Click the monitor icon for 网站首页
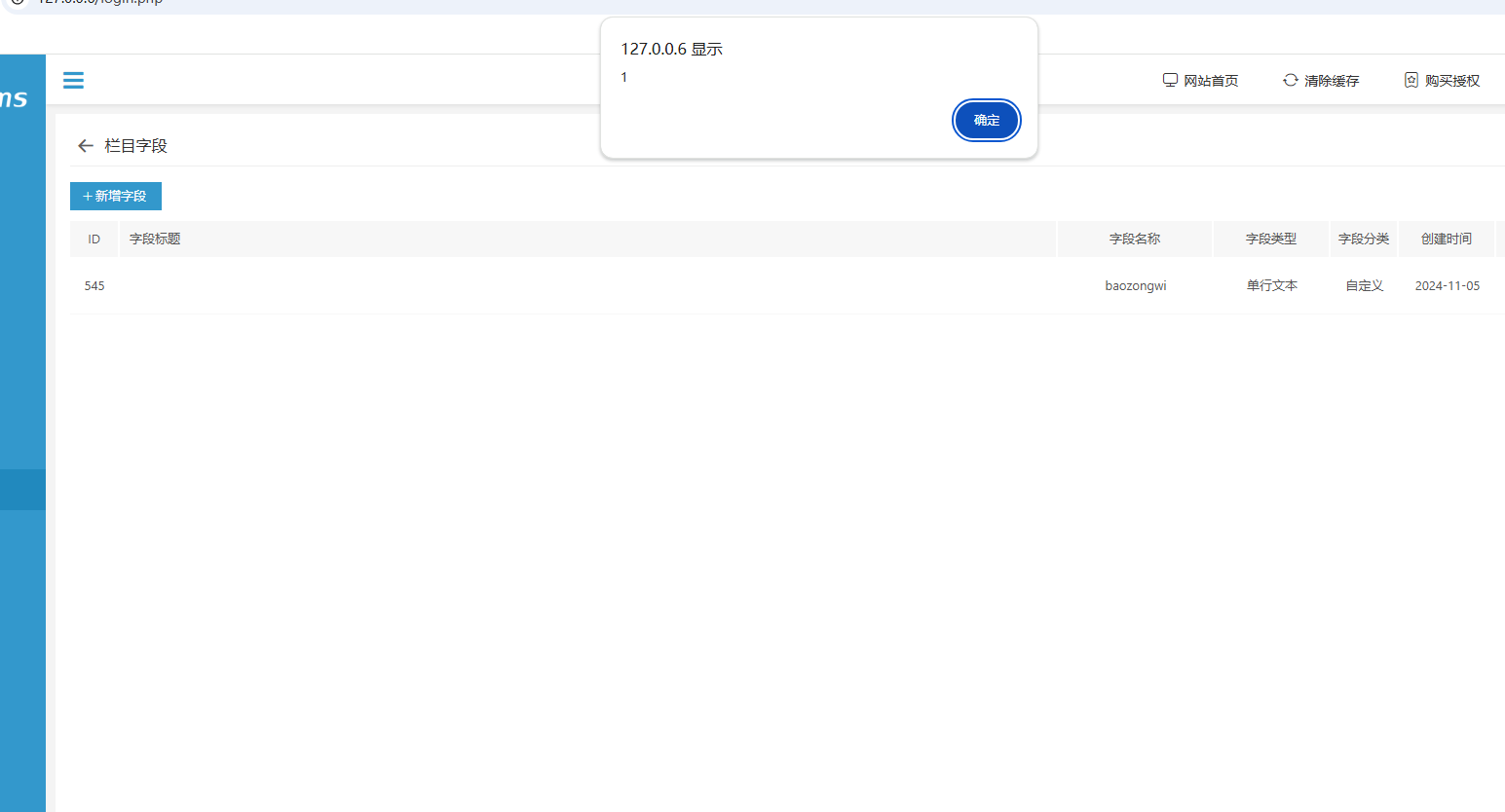This screenshot has height=812, width=1505. click(1170, 80)
